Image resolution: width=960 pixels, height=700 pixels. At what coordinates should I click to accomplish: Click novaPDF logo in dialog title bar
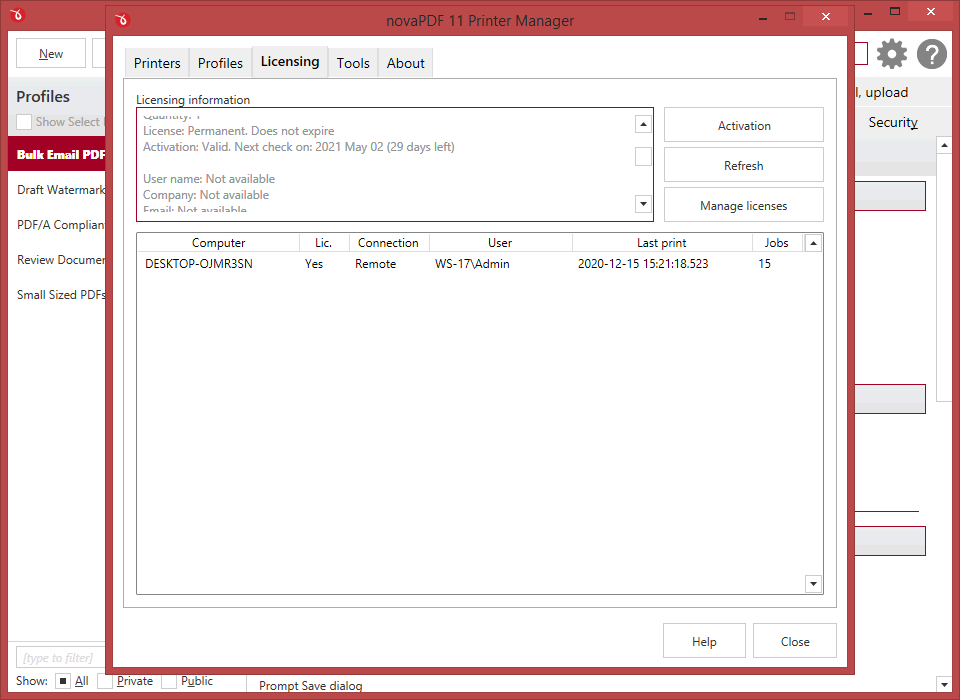tap(122, 19)
